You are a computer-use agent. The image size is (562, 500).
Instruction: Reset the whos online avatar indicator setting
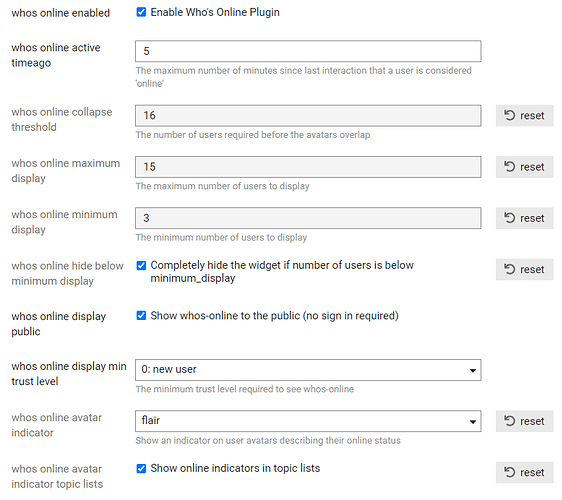coord(524,421)
